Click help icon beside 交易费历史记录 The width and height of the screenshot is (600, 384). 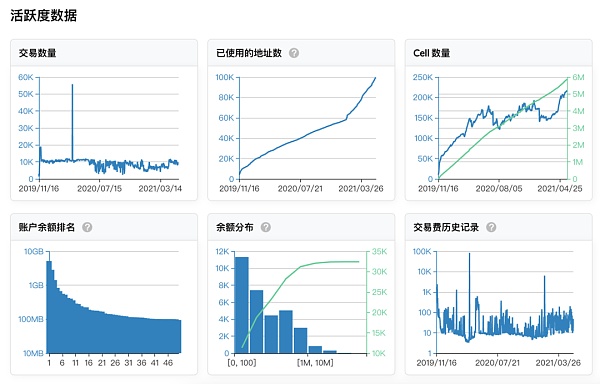(x=491, y=227)
